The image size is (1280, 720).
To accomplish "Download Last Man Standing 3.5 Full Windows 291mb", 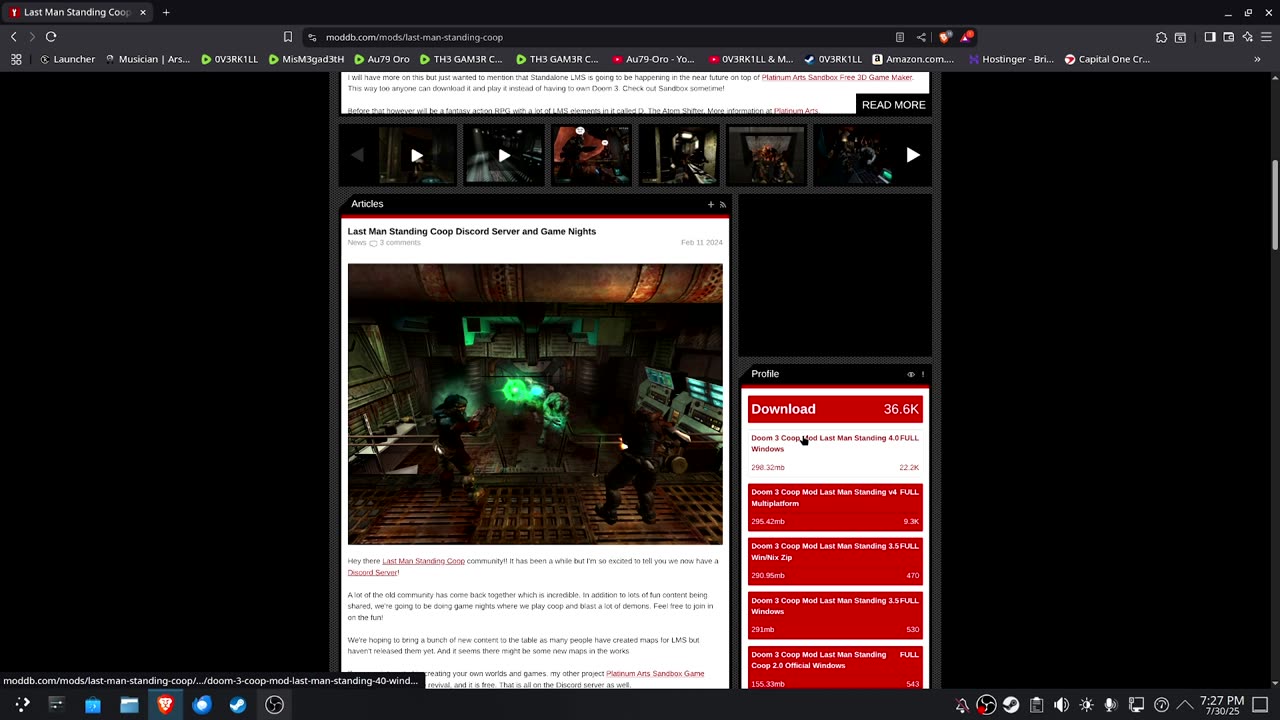I will point(835,614).
